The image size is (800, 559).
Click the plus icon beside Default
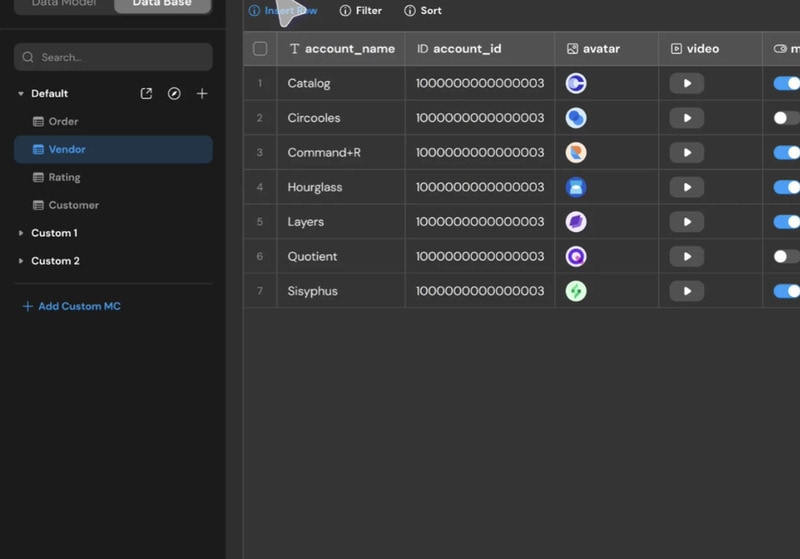point(202,94)
